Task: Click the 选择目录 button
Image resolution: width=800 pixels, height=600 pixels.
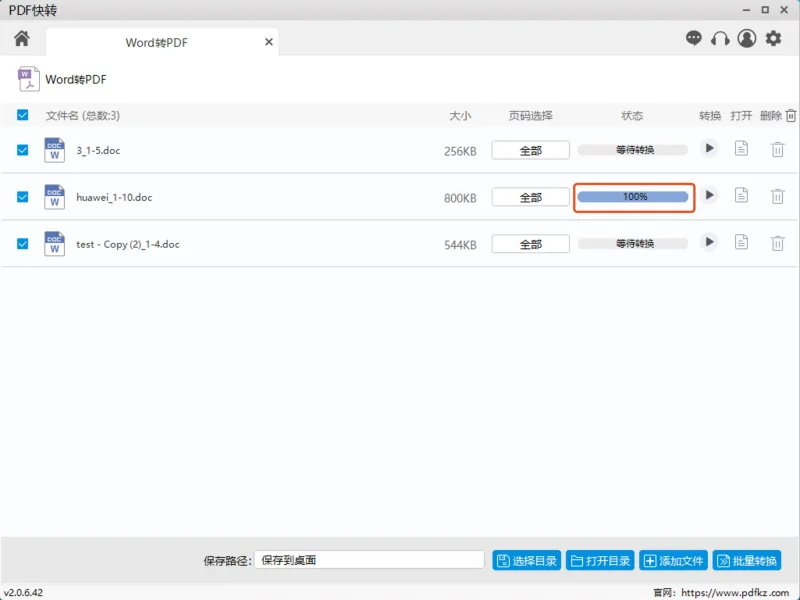Action: [x=527, y=561]
